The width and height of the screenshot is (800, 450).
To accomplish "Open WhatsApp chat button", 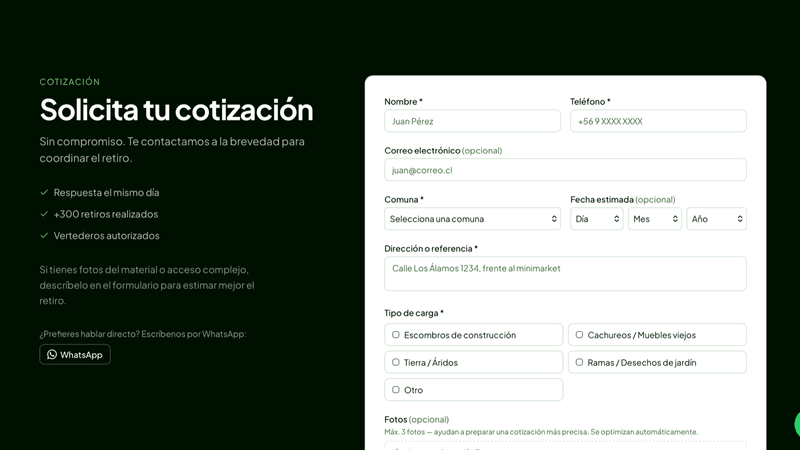I will click(x=75, y=355).
